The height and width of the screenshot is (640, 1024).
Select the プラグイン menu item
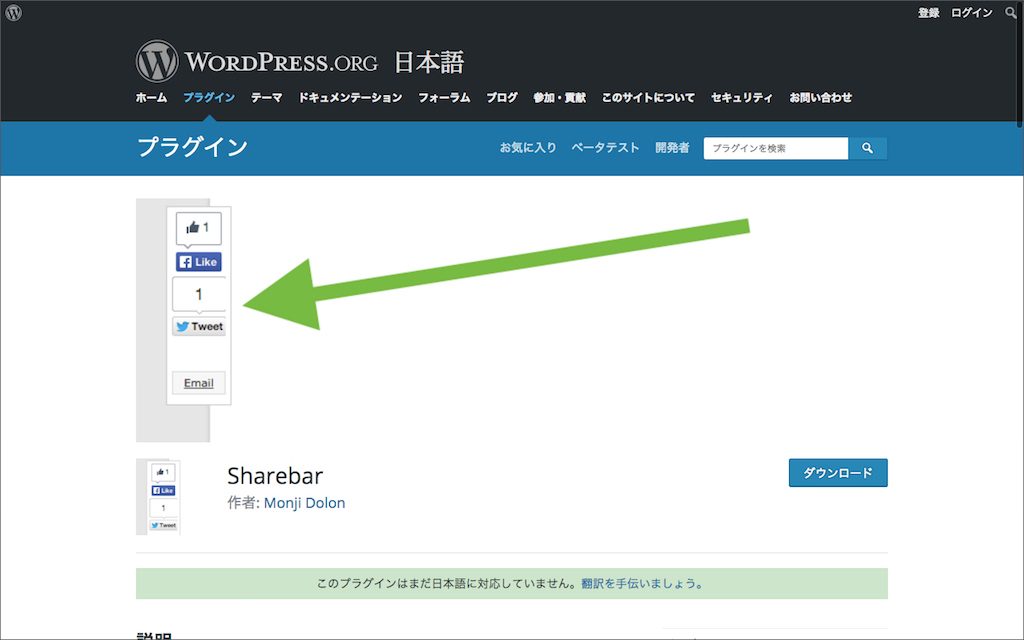(209, 97)
